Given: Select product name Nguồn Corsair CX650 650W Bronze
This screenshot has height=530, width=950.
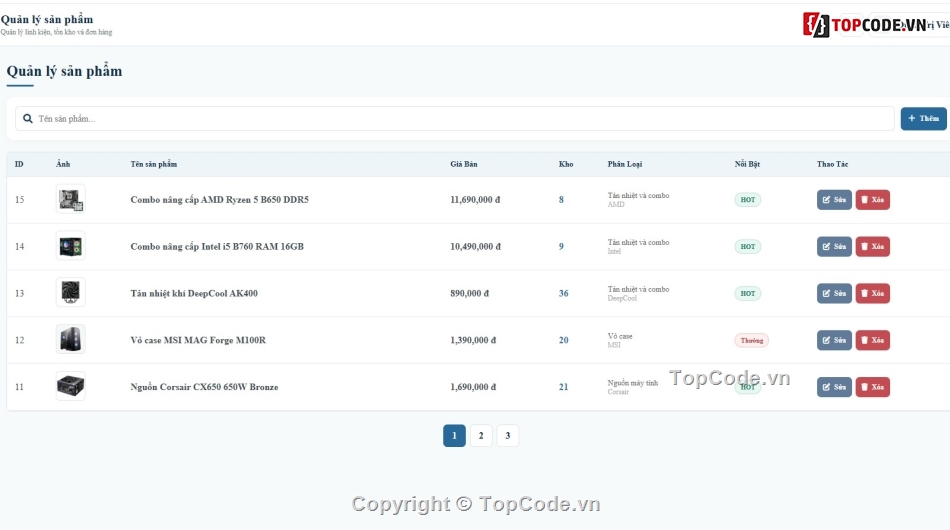Looking at the screenshot, I should click(x=204, y=387).
